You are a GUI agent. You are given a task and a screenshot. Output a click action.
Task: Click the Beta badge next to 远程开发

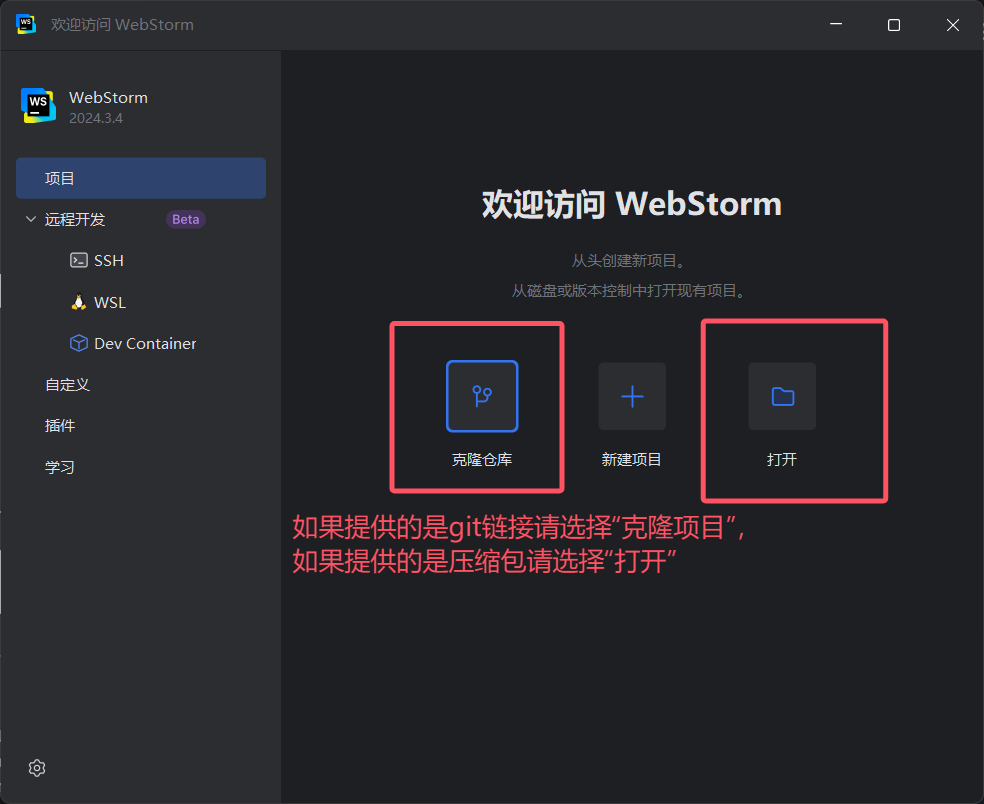click(186, 219)
